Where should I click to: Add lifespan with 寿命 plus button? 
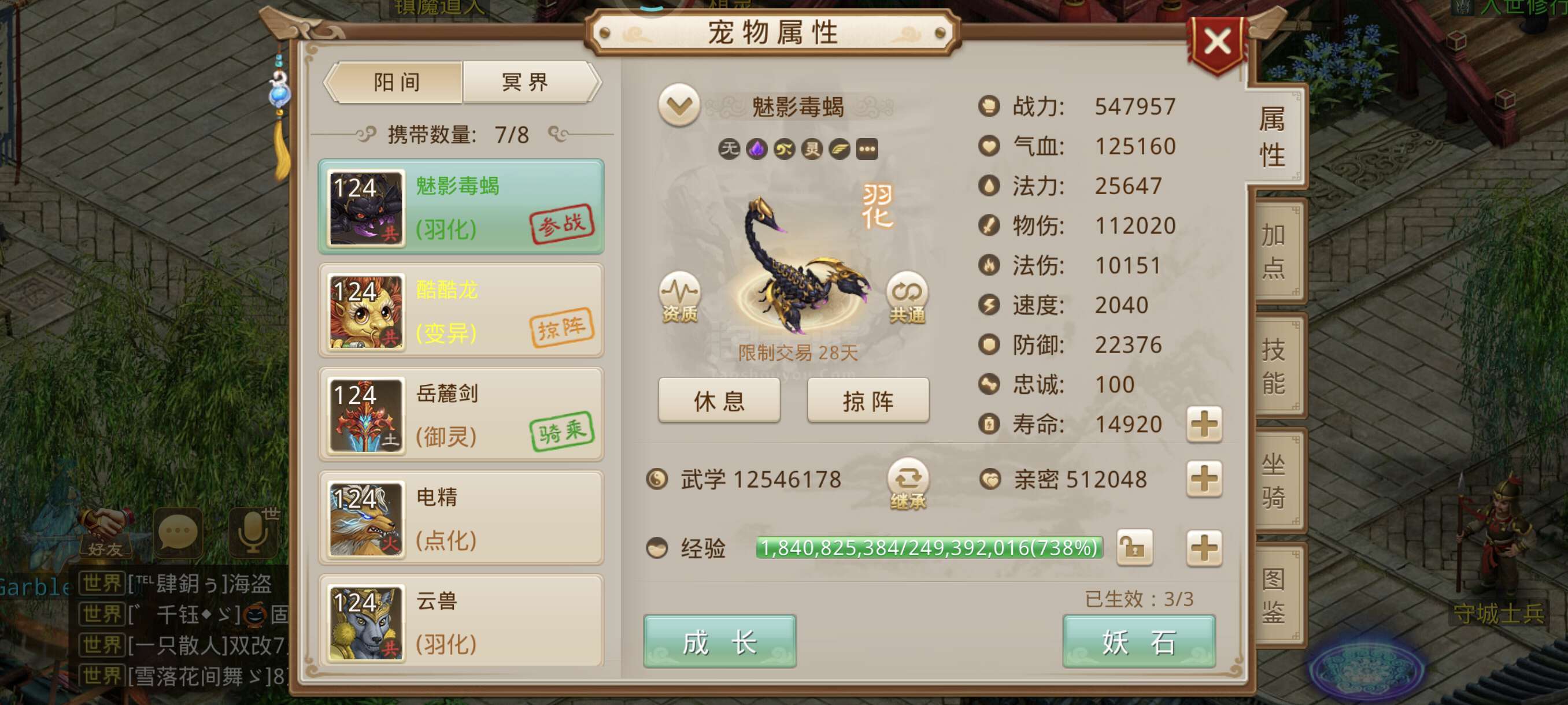pos(1204,424)
